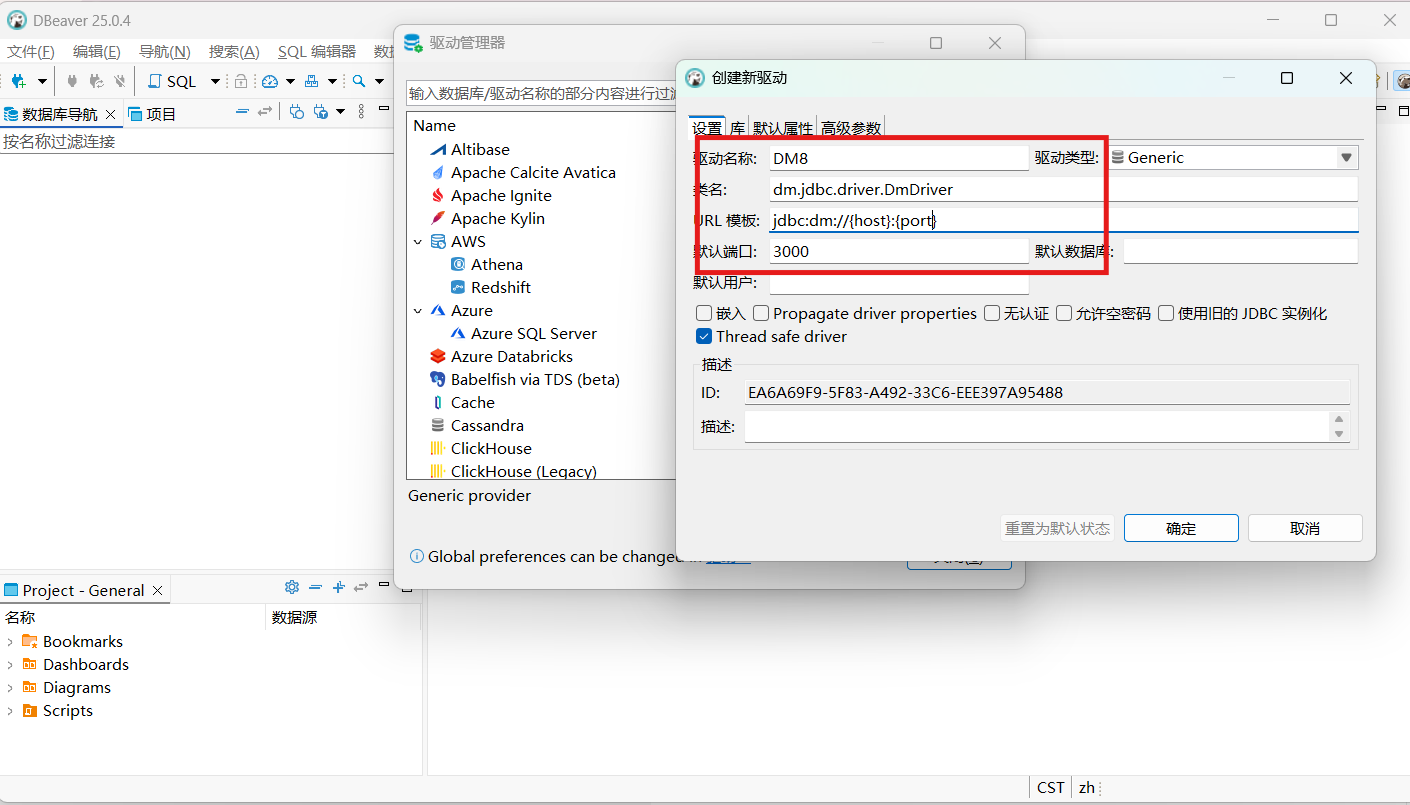Open the SQL editor dropdown arrow
The image size is (1410, 805).
214,81
